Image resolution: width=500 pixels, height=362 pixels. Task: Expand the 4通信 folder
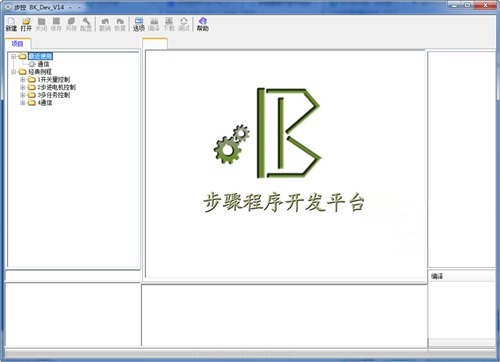coord(23,103)
